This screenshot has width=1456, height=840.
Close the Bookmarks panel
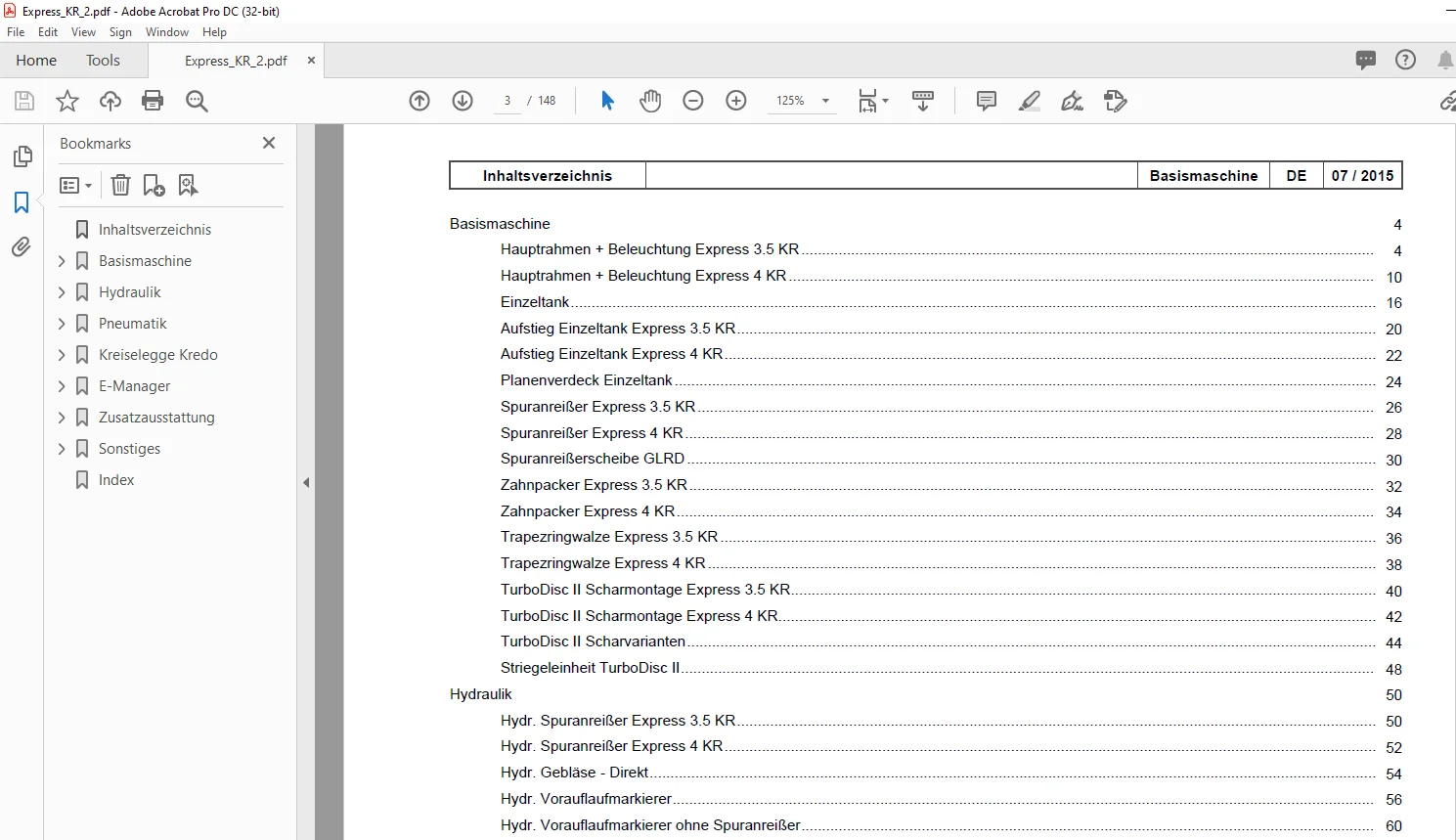pyautogui.click(x=269, y=143)
